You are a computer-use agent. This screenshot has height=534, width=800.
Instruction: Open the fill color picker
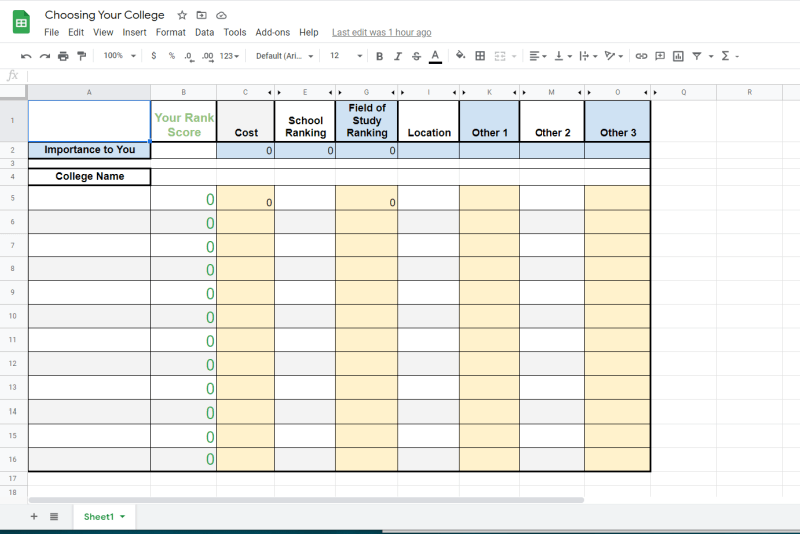[460, 56]
